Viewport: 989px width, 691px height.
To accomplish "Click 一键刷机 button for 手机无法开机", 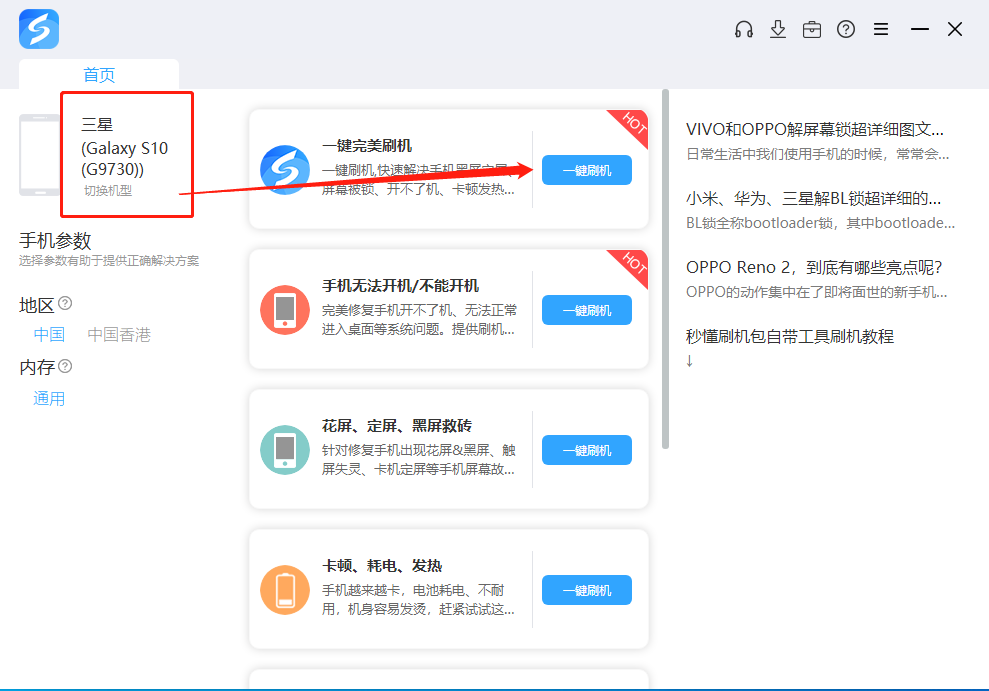I will point(587,310).
